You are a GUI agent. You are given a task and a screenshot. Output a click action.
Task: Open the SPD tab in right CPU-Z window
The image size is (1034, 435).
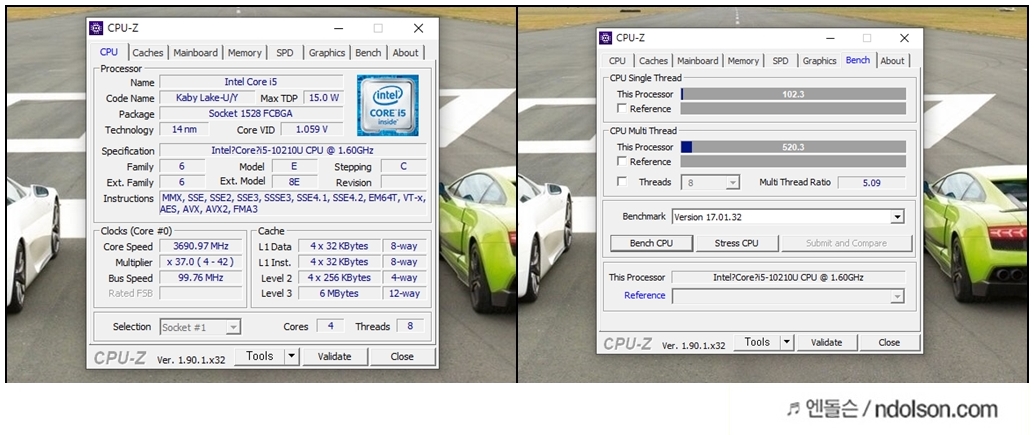tap(780, 61)
